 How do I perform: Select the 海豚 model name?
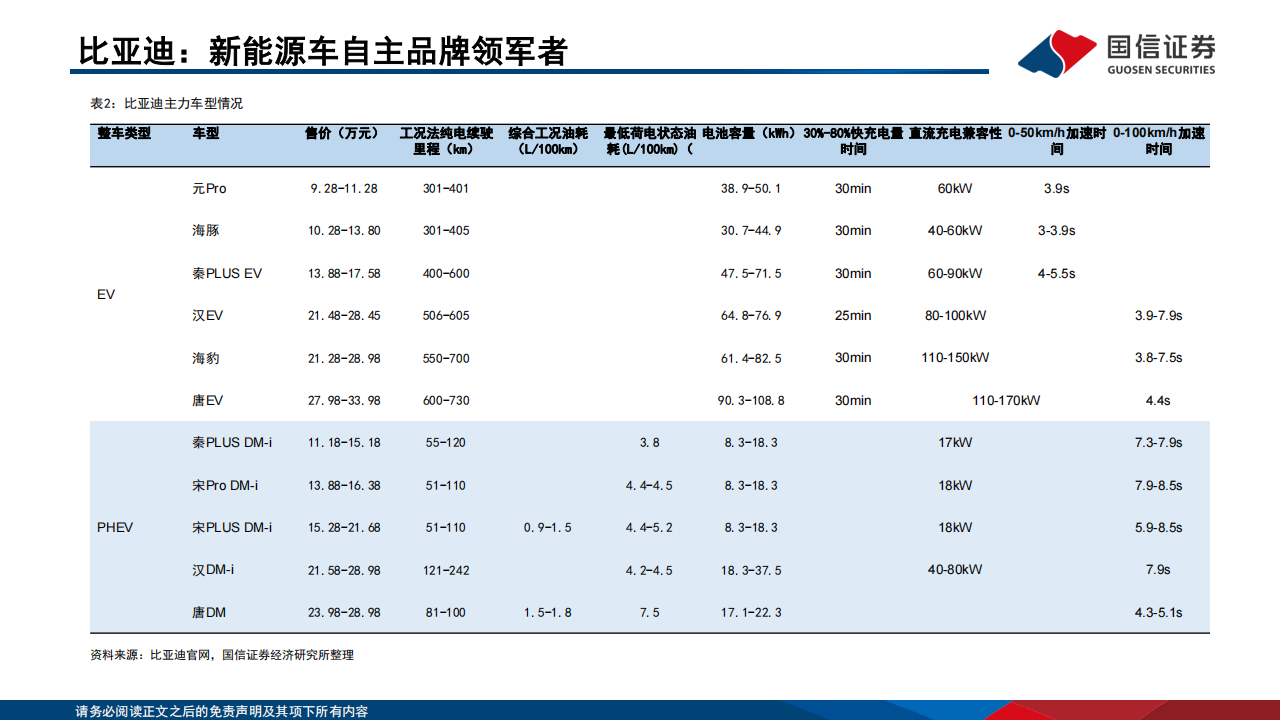[206, 230]
